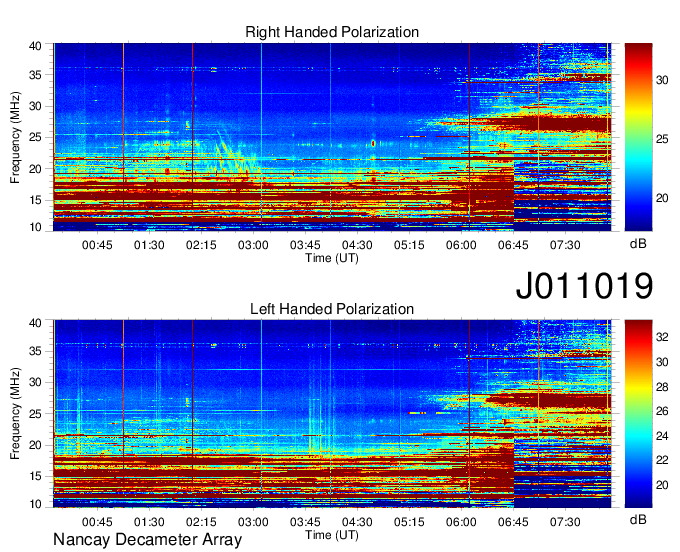Select 01:30 time tick of Right Handed plot
The image size is (680, 552).
click(149, 245)
